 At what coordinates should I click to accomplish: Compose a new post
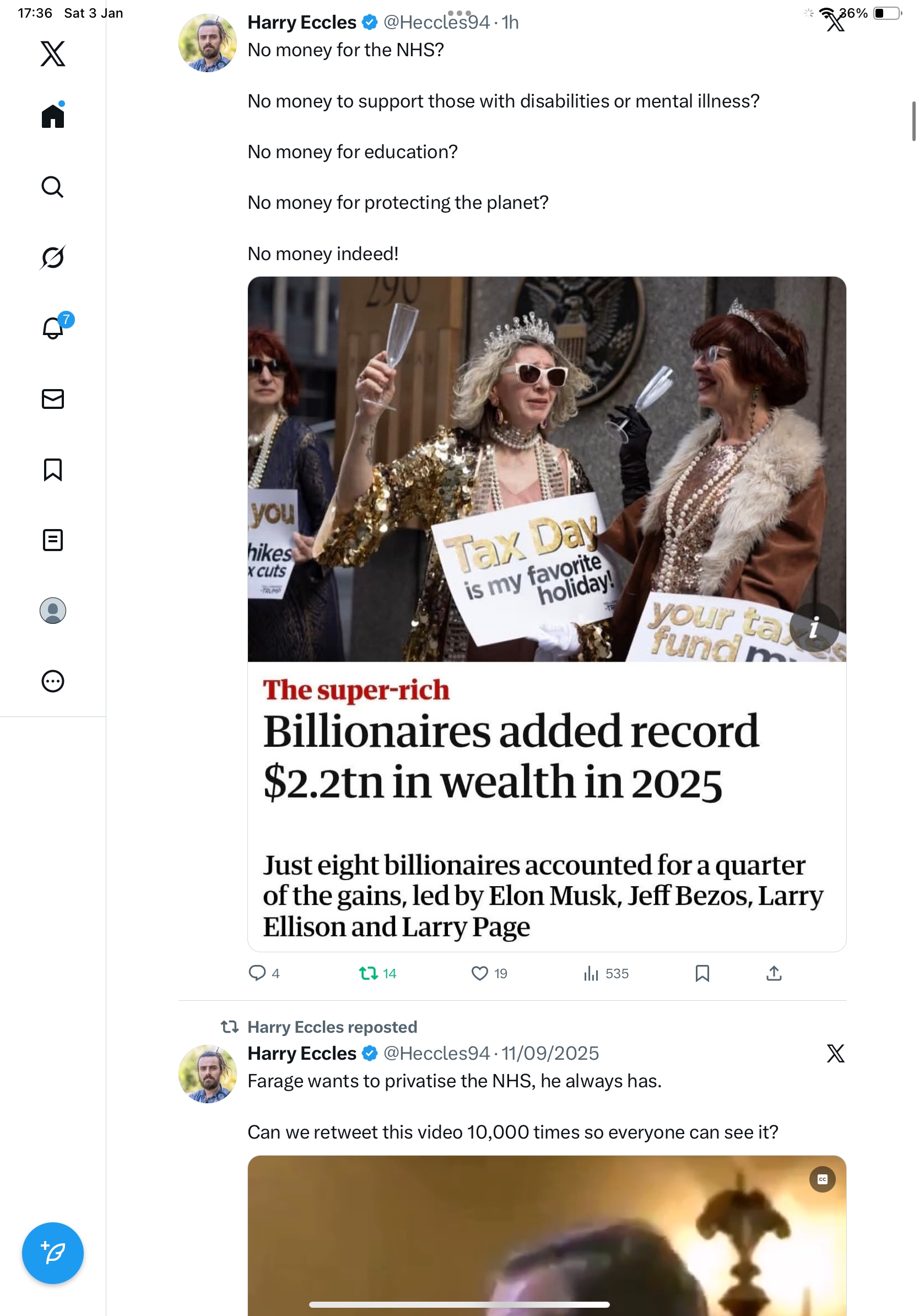pos(53,1253)
